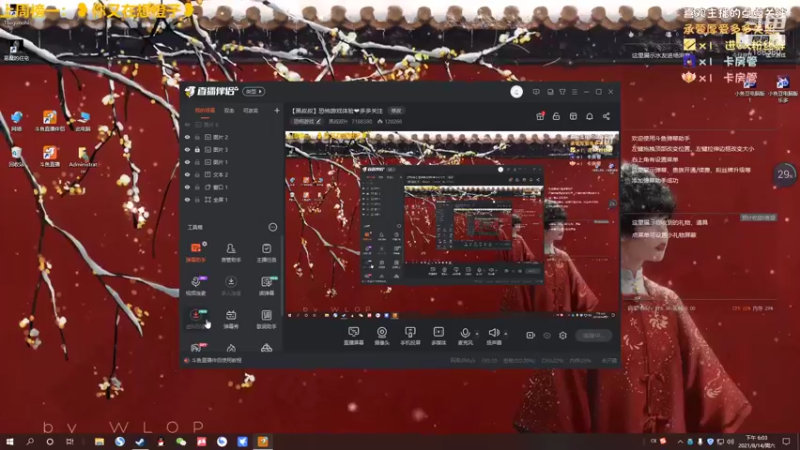Switch to the third scene tab
Image resolution: width=800 pixels, height=450 pixels.
point(251,111)
